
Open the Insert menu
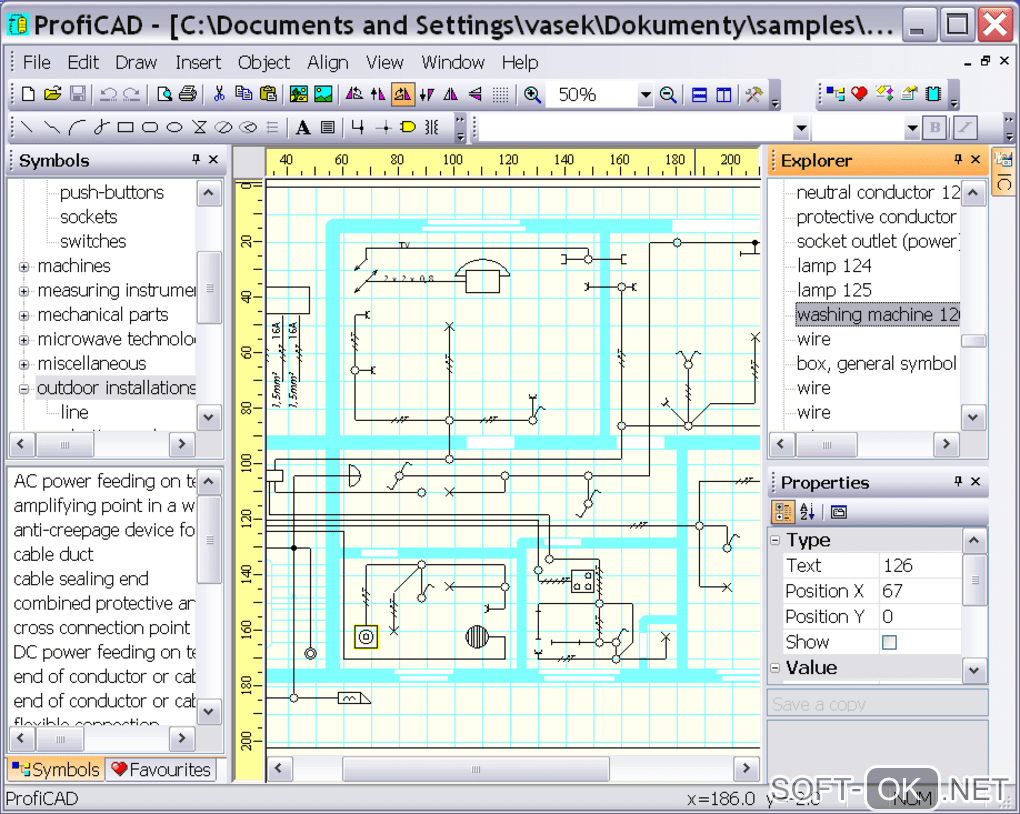198,62
